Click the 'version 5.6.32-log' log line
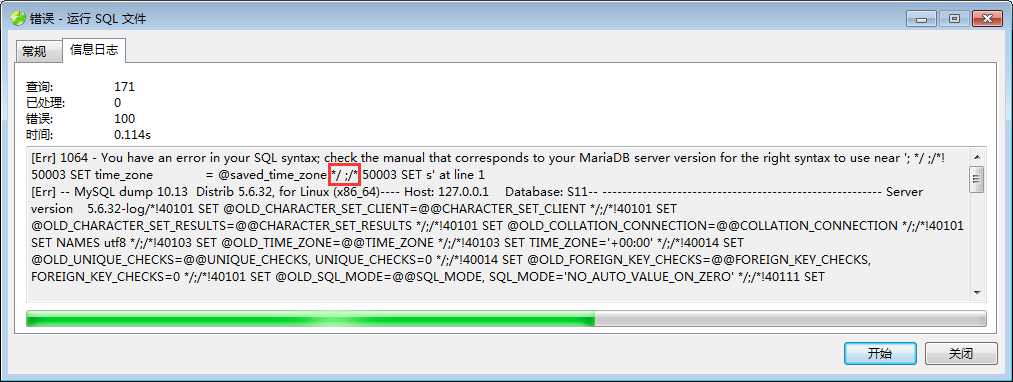The width and height of the screenshot is (1013, 382). (x=353, y=209)
